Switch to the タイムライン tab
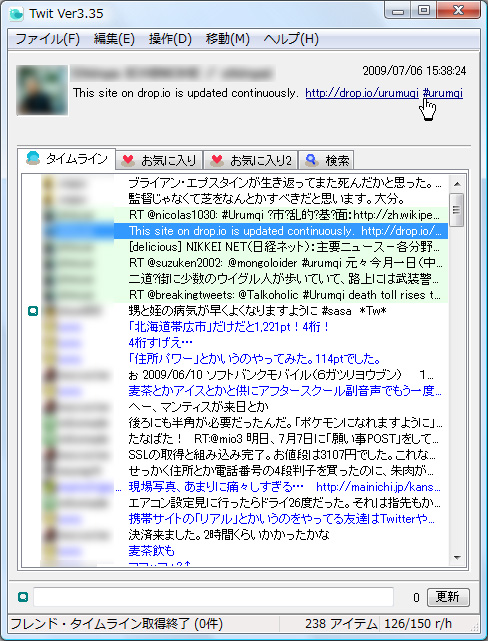Screen dimensions: 488x641 click(67, 158)
